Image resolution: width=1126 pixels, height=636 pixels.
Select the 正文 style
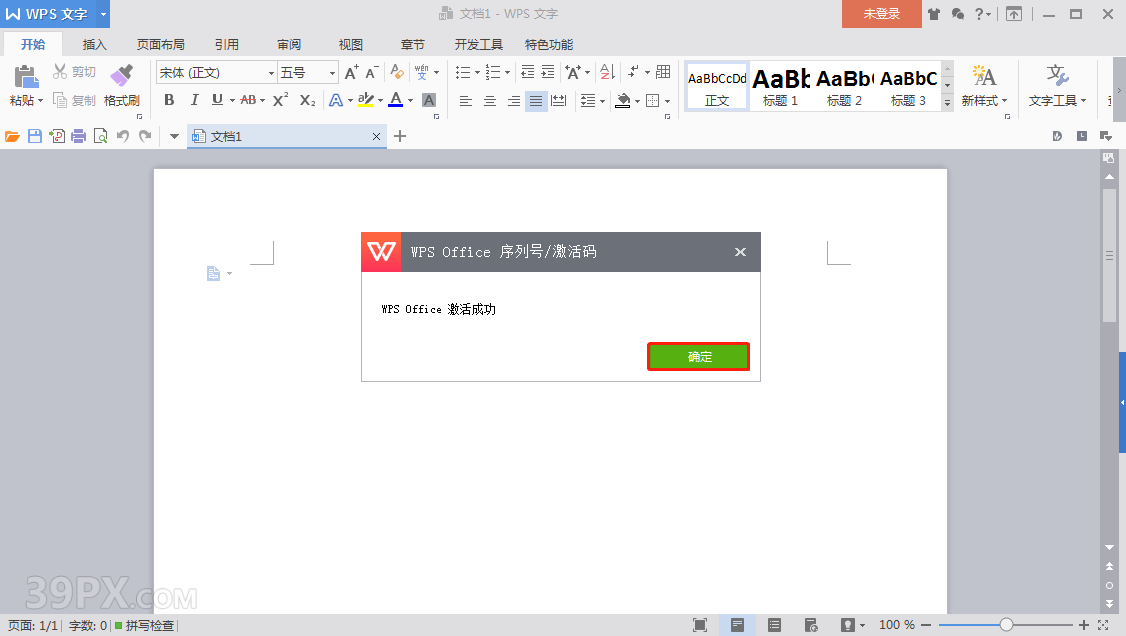pos(717,86)
